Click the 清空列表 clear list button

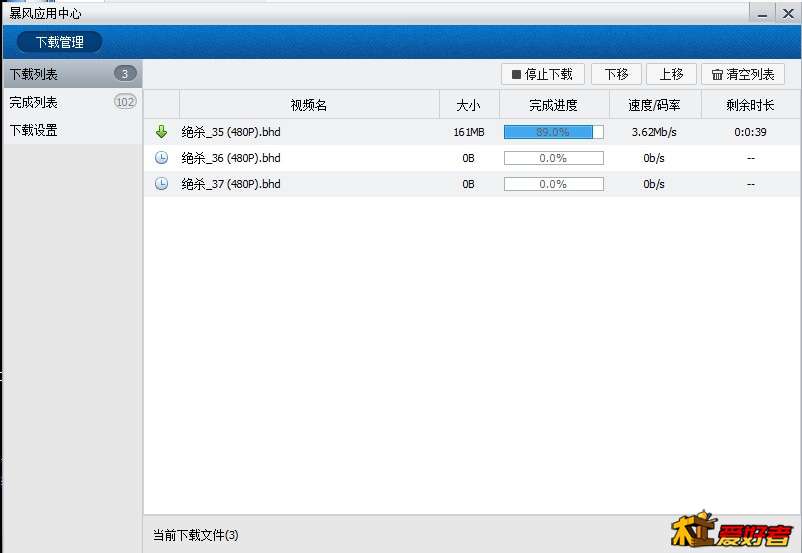743,74
